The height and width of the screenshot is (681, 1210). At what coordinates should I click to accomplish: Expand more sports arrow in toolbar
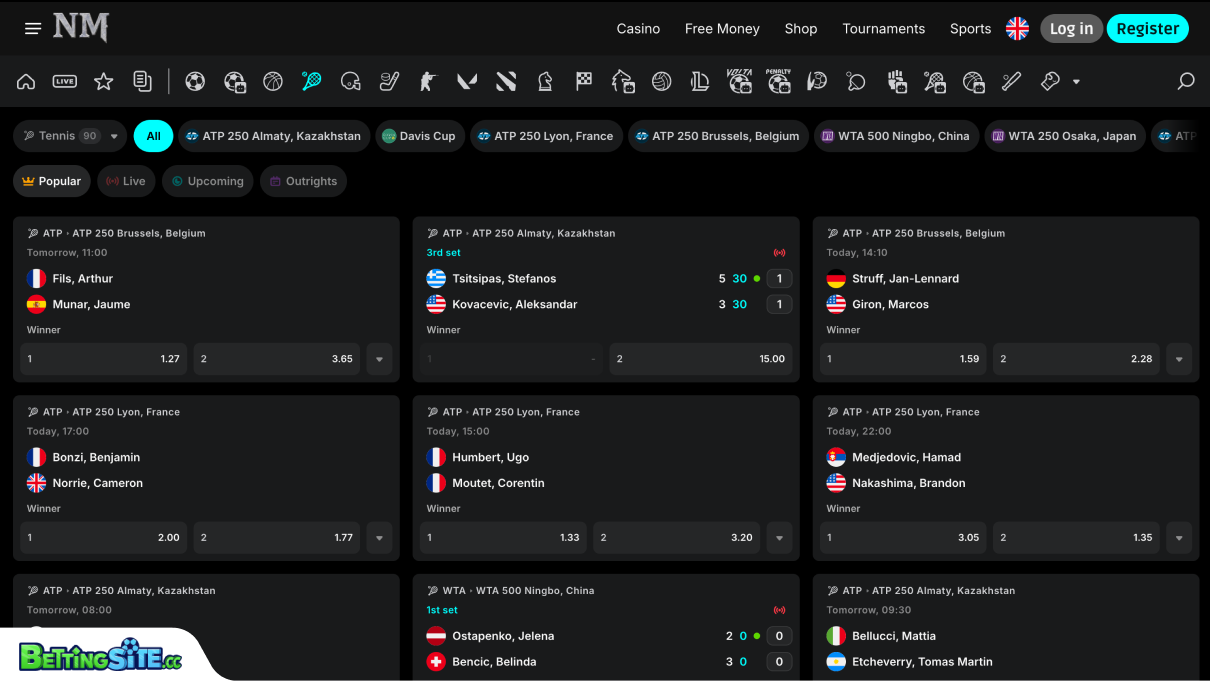(1076, 82)
